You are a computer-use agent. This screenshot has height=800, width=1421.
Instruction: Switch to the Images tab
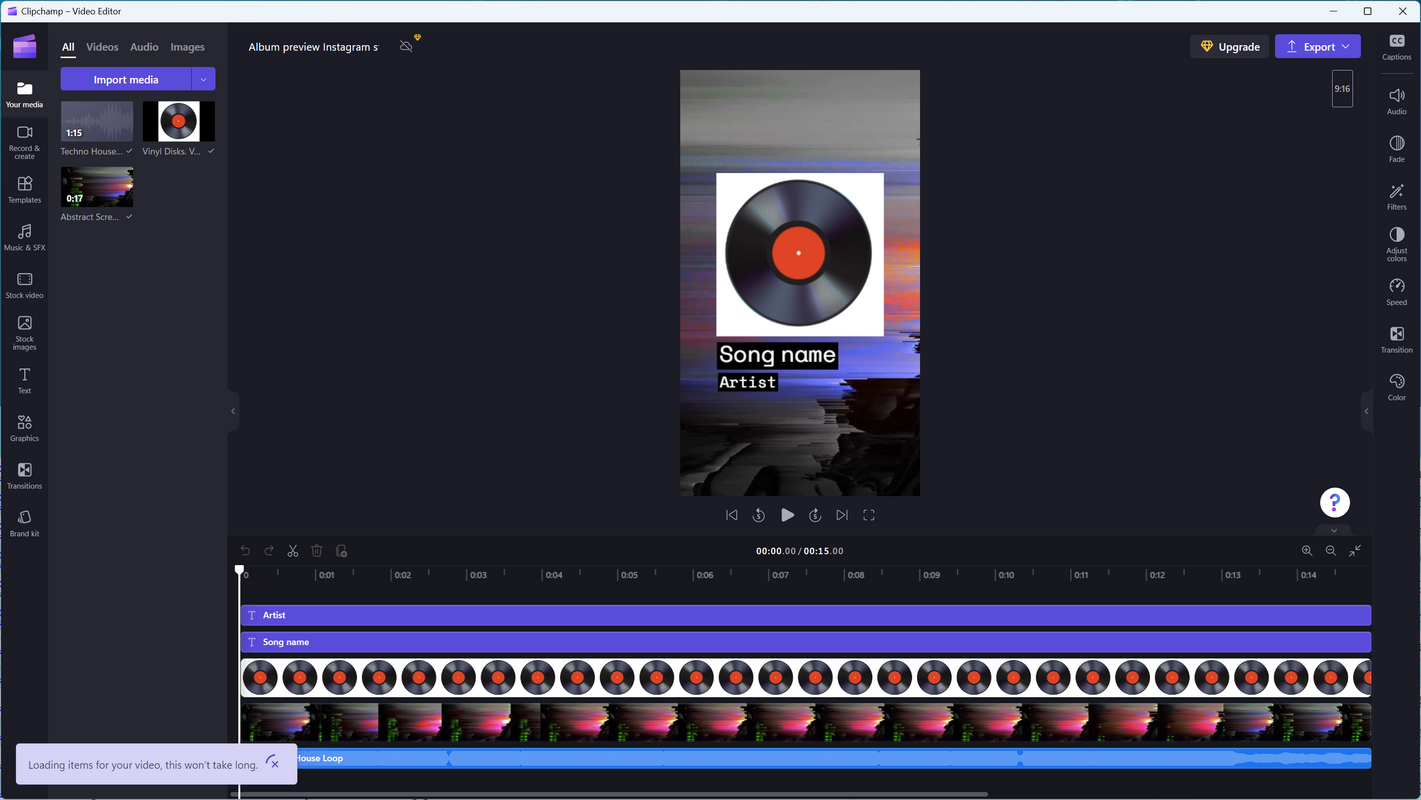pos(187,47)
